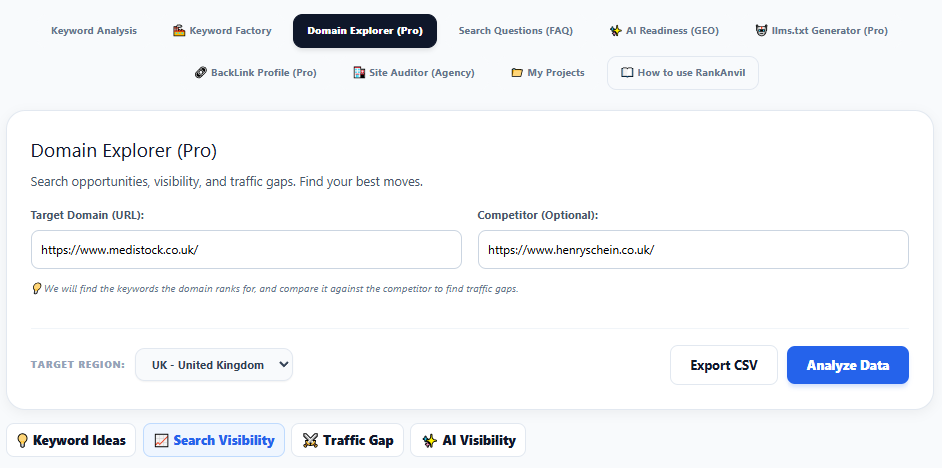
Task: Click the folder icon beside My Projects
Action: click(517, 73)
